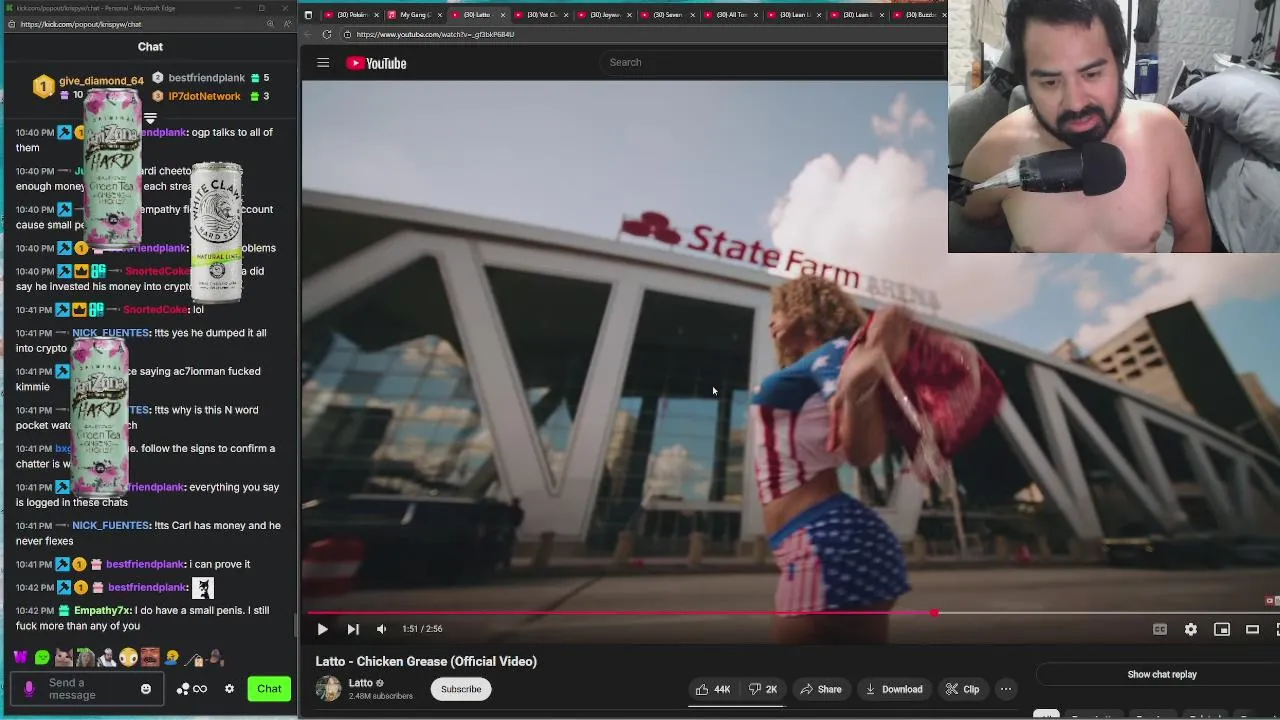Click the Latto - Chicken Grease video title
This screenshot has height=720, width=1280.
(x=426, y=661)
